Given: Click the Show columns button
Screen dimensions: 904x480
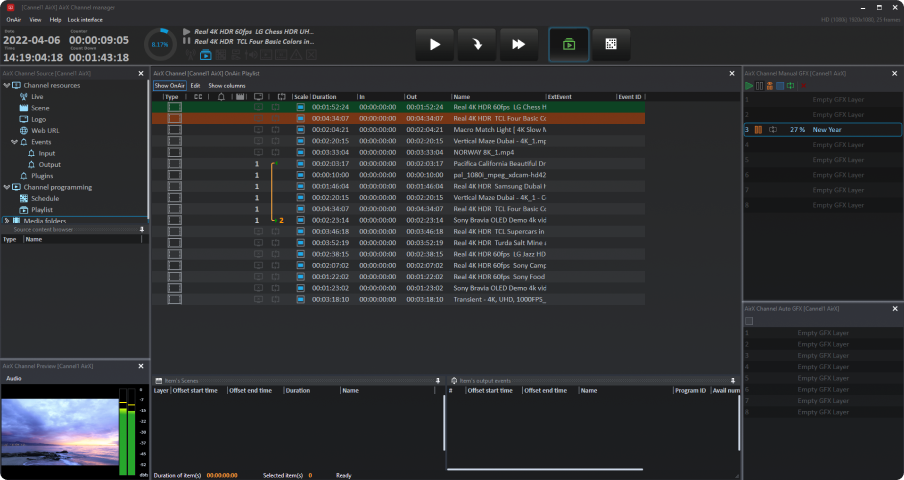Looking at the screenshot, I should click(x=226, y=86).
